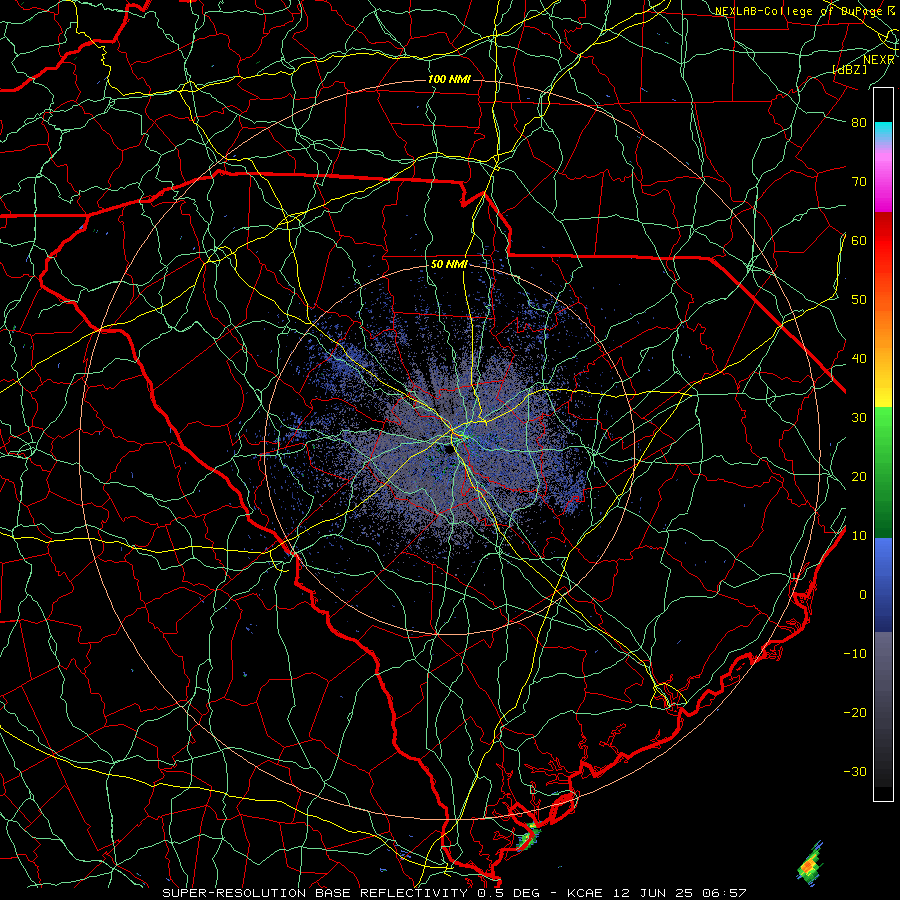Click the green coastal echo near the shoreline

[527, 838]
